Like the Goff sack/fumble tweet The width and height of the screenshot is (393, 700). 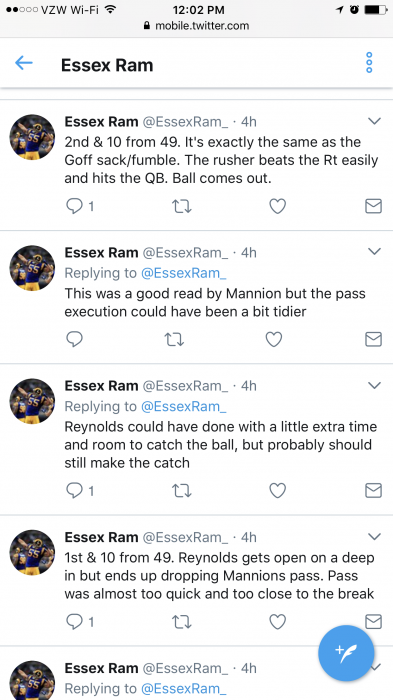(x=277, y=206)
